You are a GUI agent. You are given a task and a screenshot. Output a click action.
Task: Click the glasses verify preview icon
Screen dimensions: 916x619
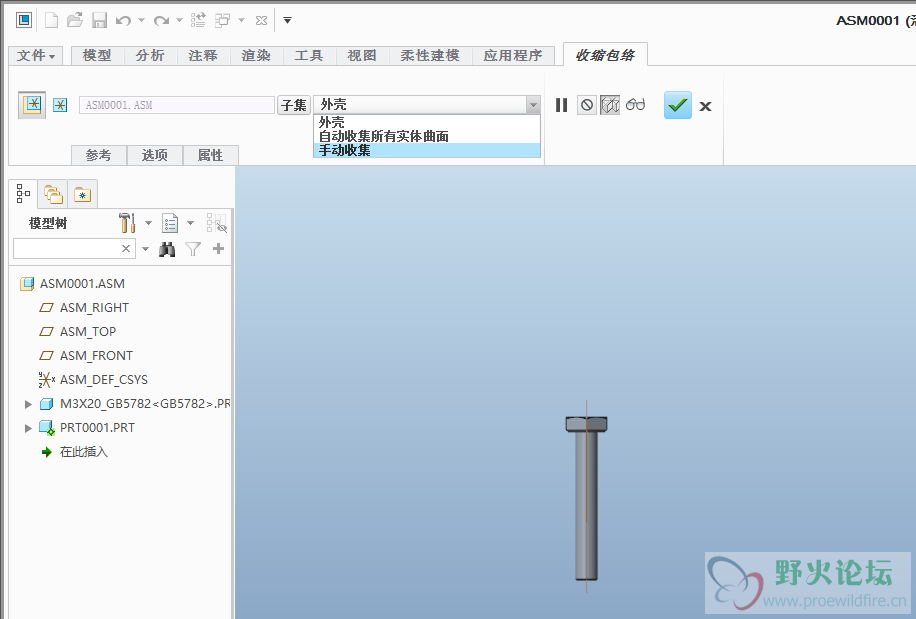tap(636, 105)
